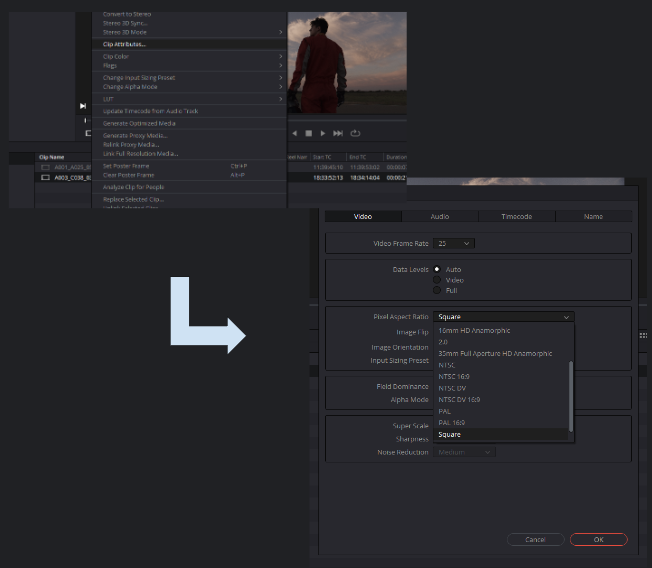This screenshot has width=652, height=568.
Task: Stop playback in the viewer
Action: (309, 133)
